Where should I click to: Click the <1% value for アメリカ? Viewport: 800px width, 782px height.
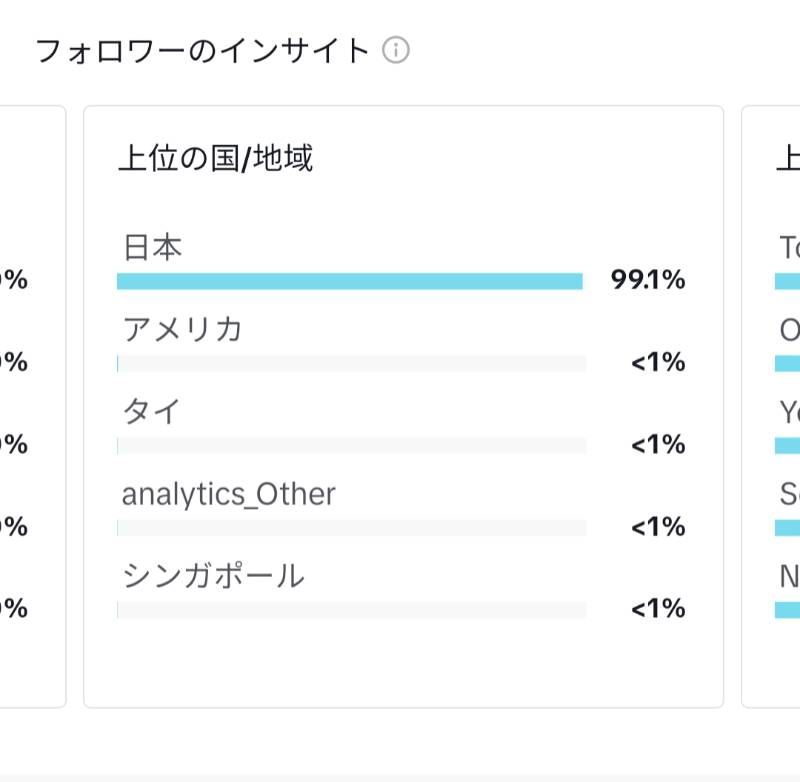(x=658, y=362)
